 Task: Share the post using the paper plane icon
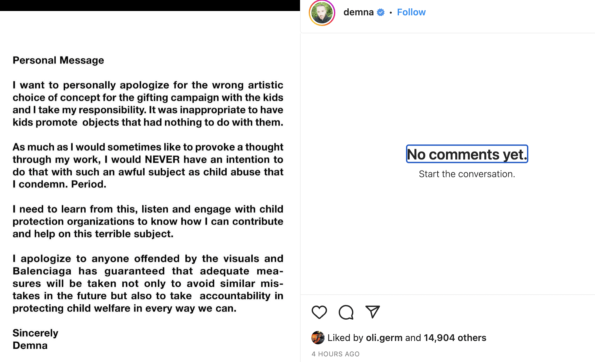coord(373,312)
